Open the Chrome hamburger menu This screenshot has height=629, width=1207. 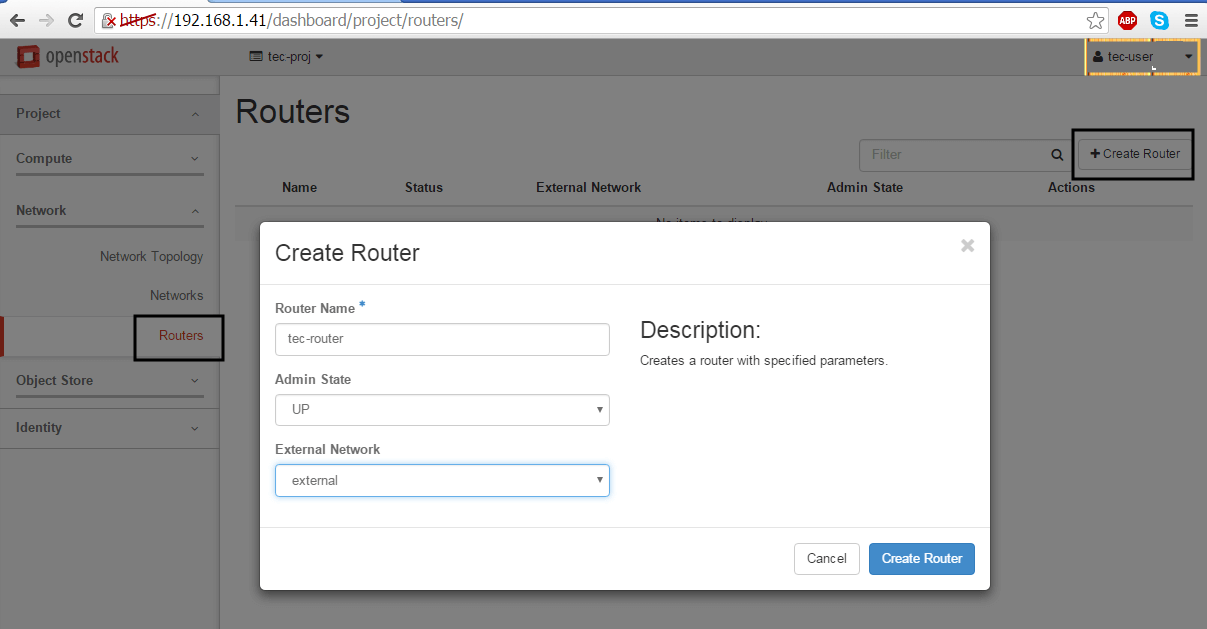[x=1191, y=20]
